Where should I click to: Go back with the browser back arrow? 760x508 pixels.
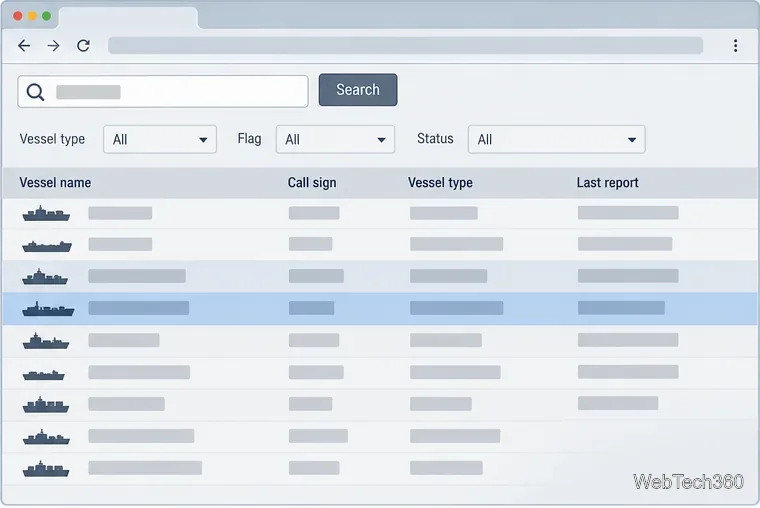[x=24, y=46]
